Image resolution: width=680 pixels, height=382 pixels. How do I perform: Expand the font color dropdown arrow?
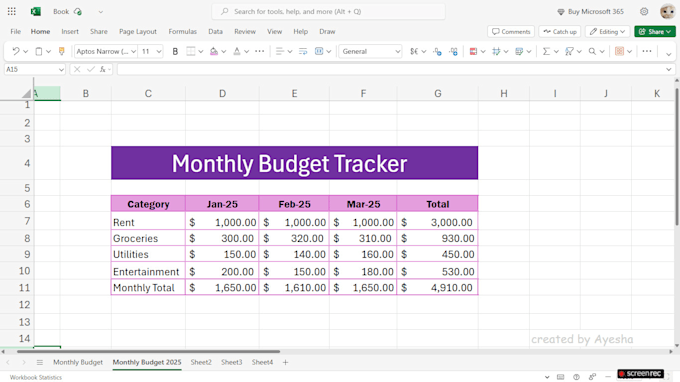pos(246,52)
